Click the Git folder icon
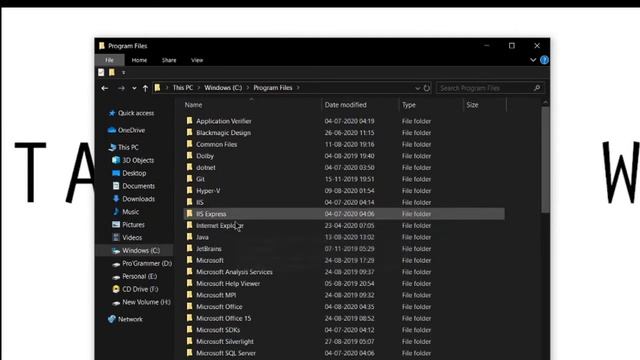 189,179
